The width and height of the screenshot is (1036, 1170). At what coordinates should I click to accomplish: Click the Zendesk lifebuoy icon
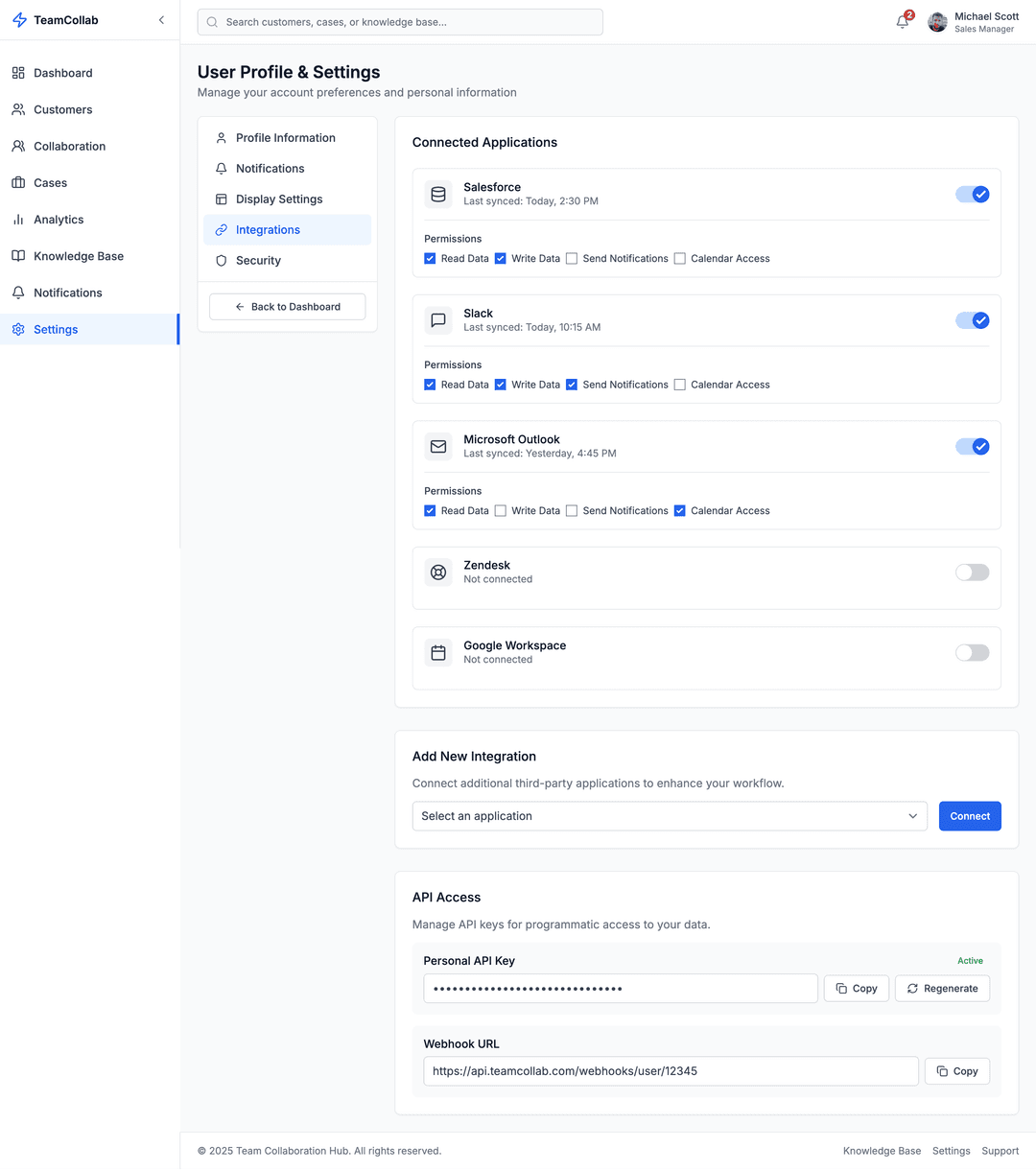pos(438,573)
